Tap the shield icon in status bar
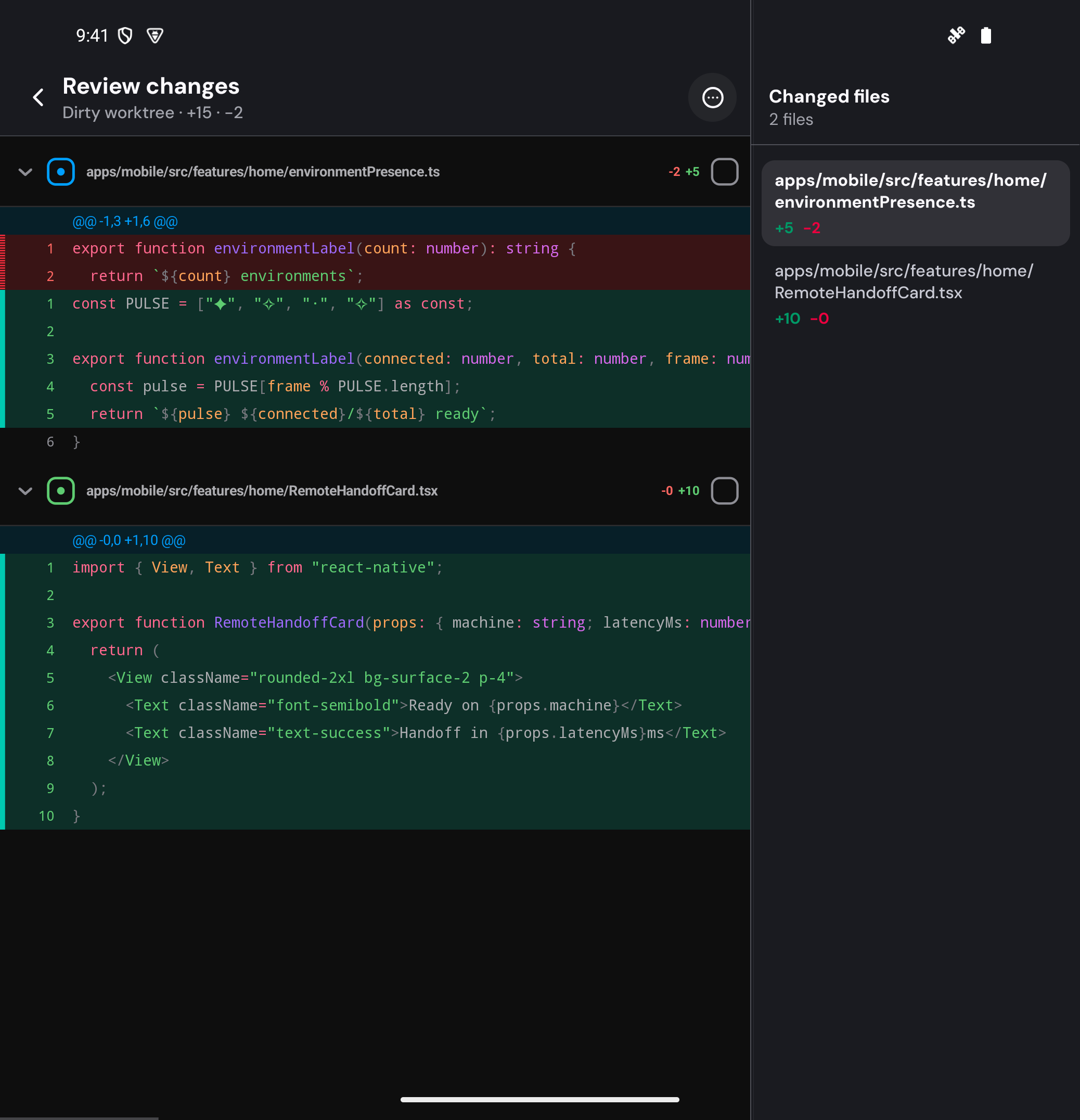The image size is (1080, 1120). pyautogui.click(x=125, y=35)
